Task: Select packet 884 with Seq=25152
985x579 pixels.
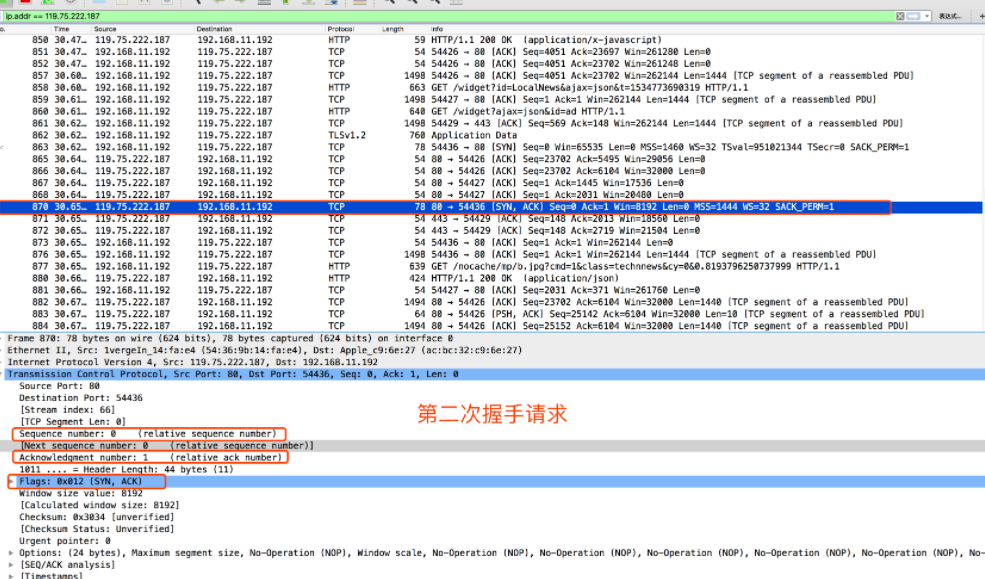Action: tap(492, 327)
